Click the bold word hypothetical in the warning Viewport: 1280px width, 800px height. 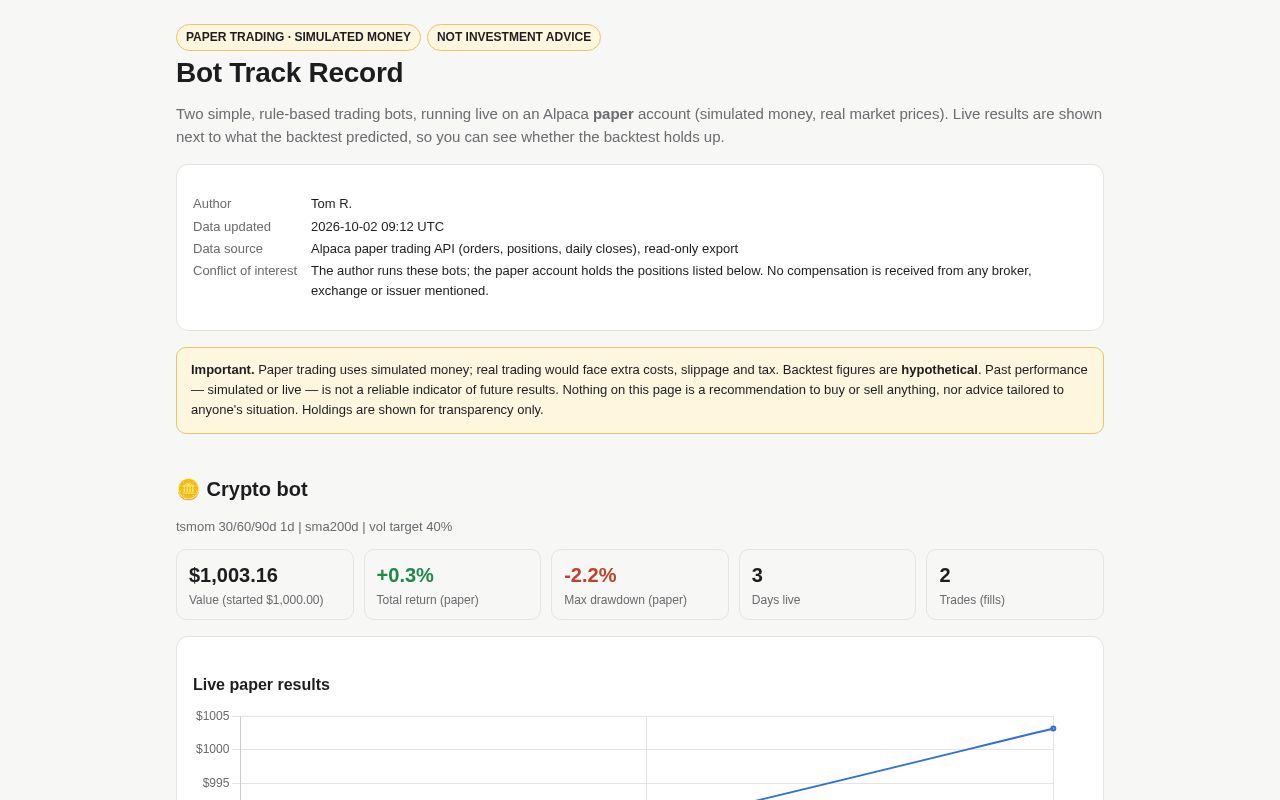click(939, 370)
